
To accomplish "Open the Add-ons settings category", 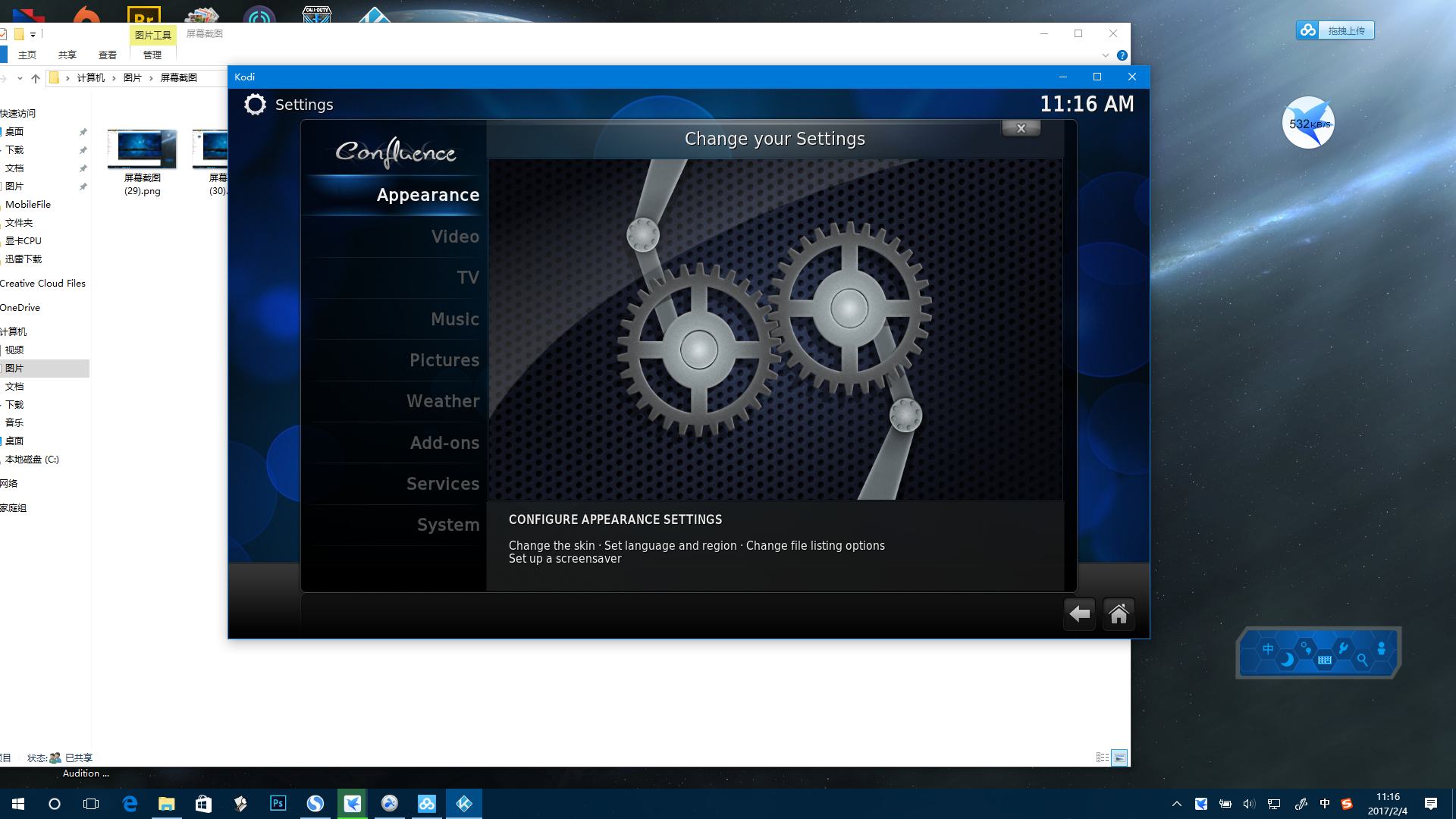I will click(444, 443).
